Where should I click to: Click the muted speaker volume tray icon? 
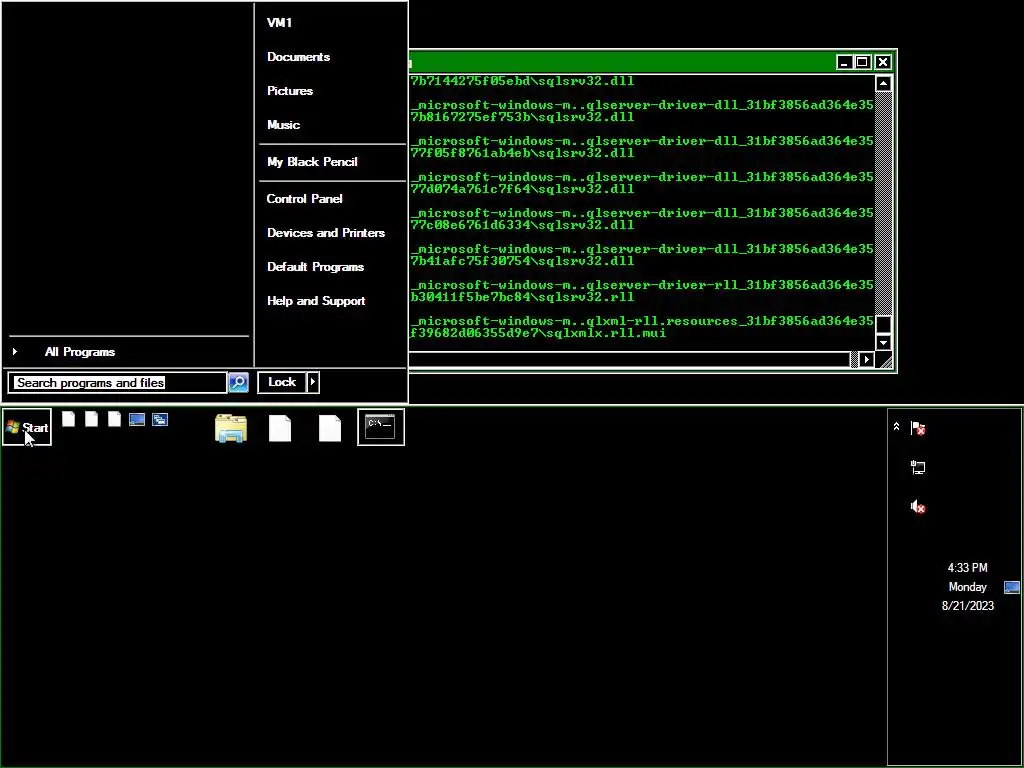(918, 506)
